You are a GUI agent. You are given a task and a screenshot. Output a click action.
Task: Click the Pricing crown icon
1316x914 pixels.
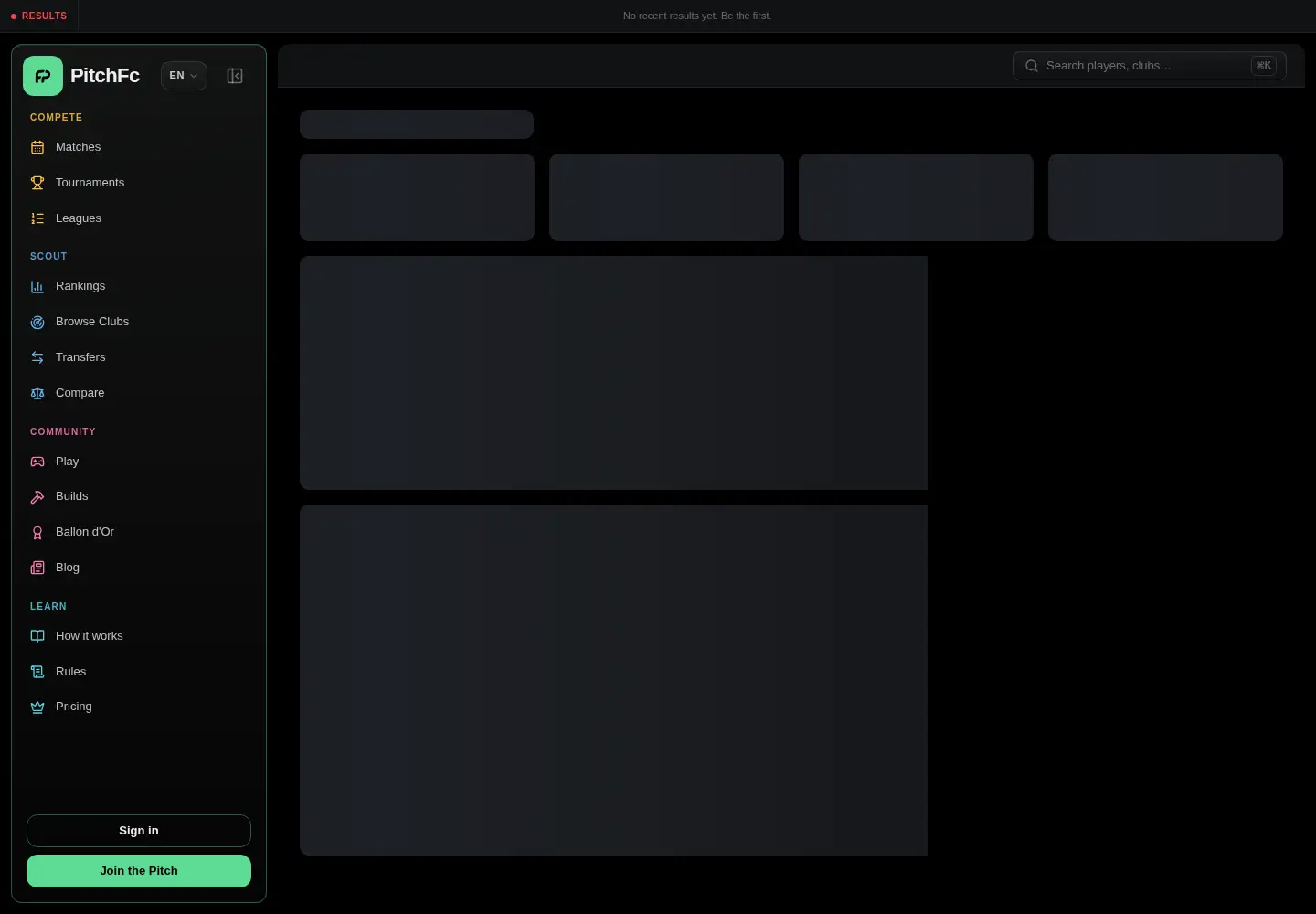(x=37, y=707)
